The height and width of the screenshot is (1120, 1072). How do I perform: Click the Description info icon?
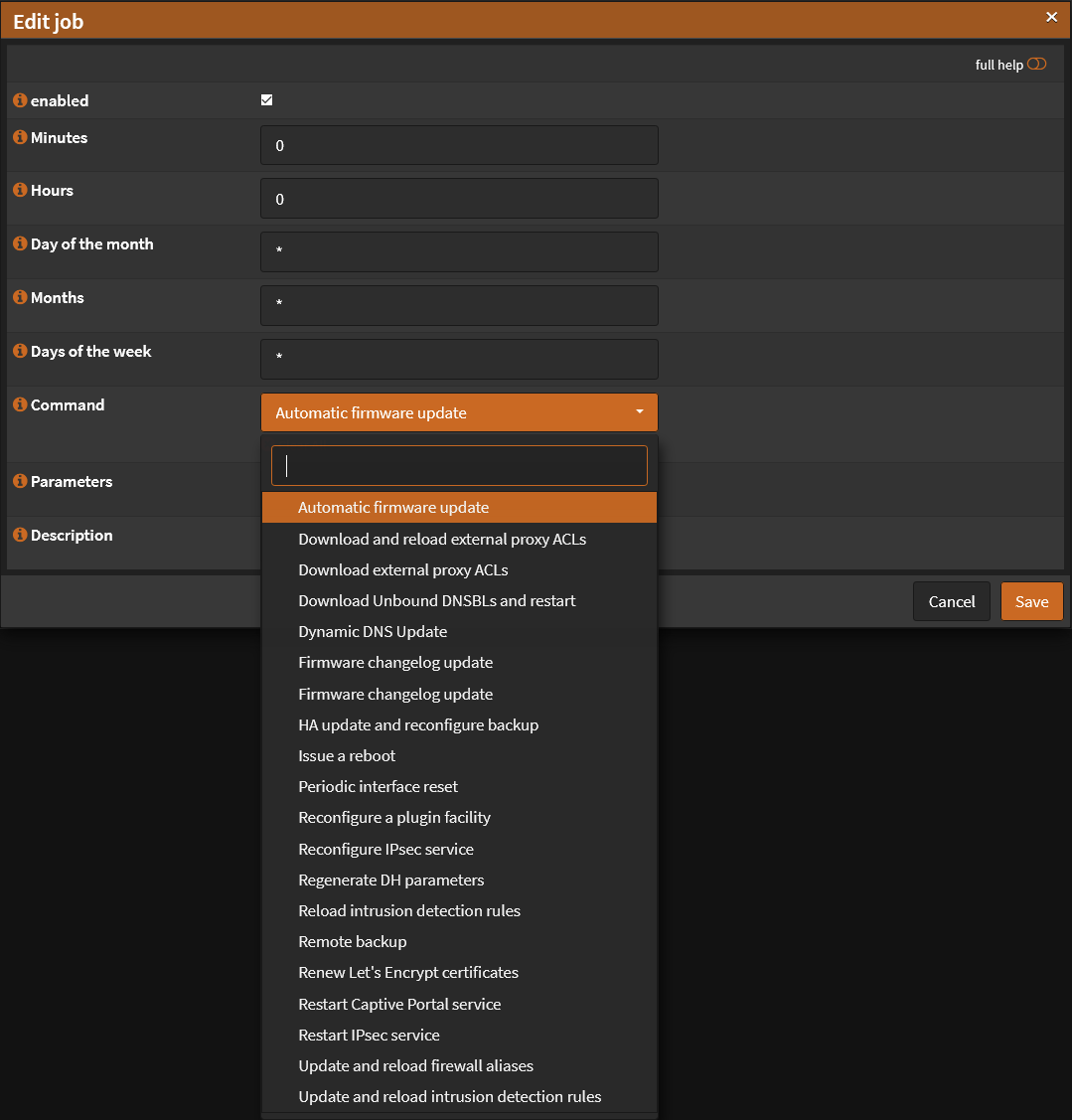[x=20, y=536]
